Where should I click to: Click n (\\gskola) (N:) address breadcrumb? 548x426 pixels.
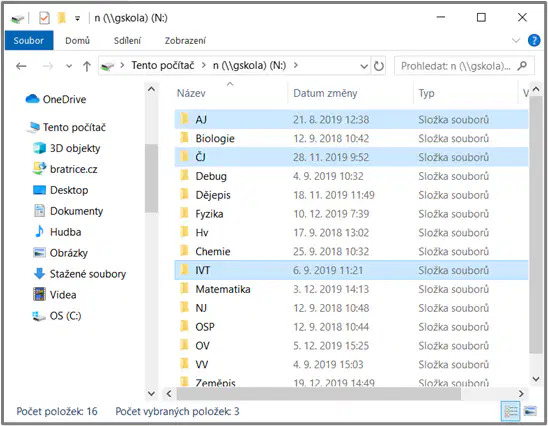(x=250, y=65)
